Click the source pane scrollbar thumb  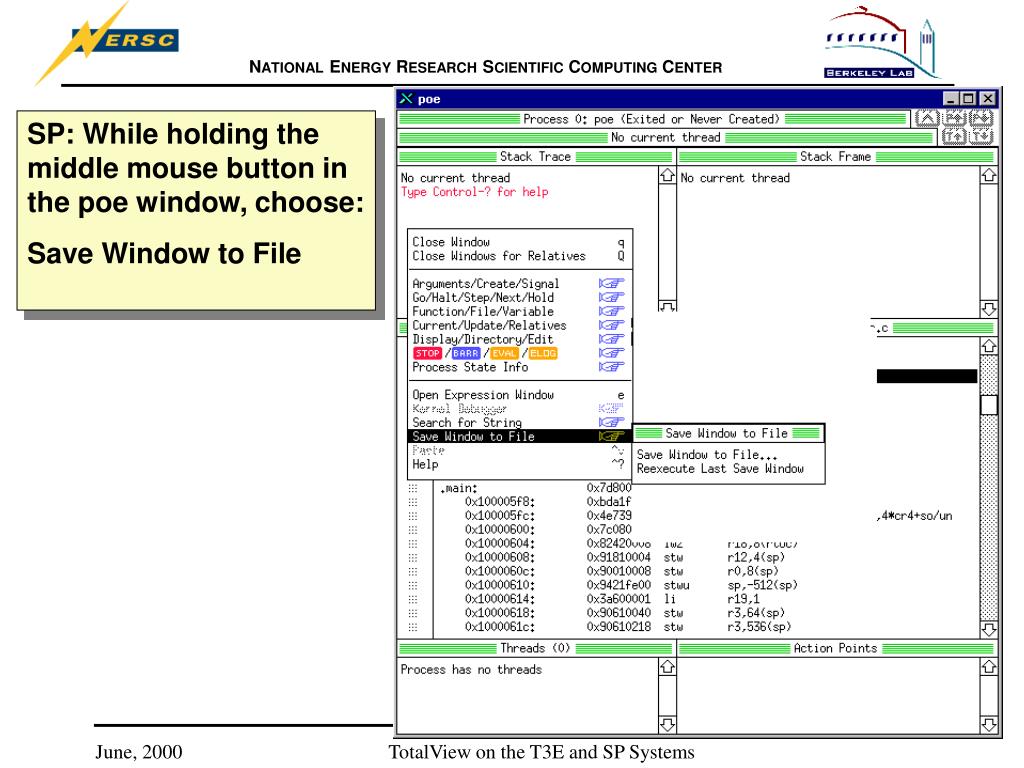989,405
